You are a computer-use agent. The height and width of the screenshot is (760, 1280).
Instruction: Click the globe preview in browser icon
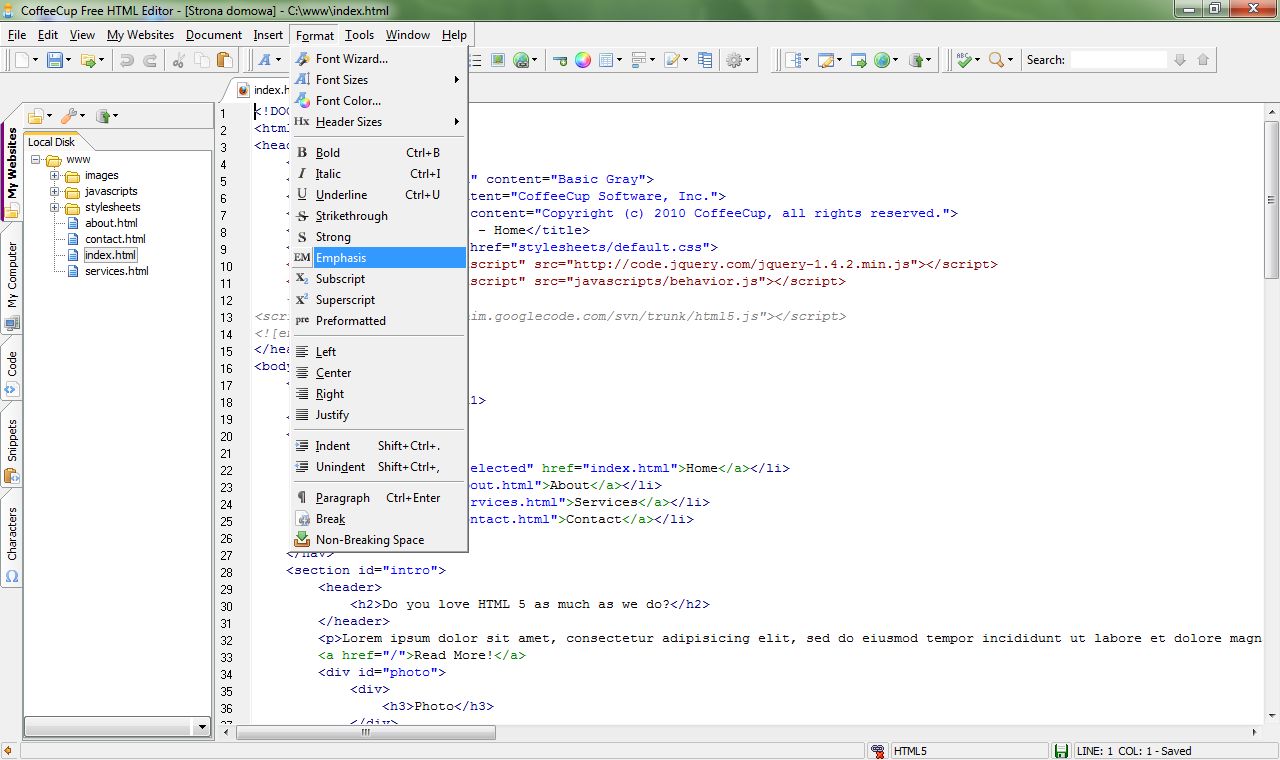(x=881, y=60)
